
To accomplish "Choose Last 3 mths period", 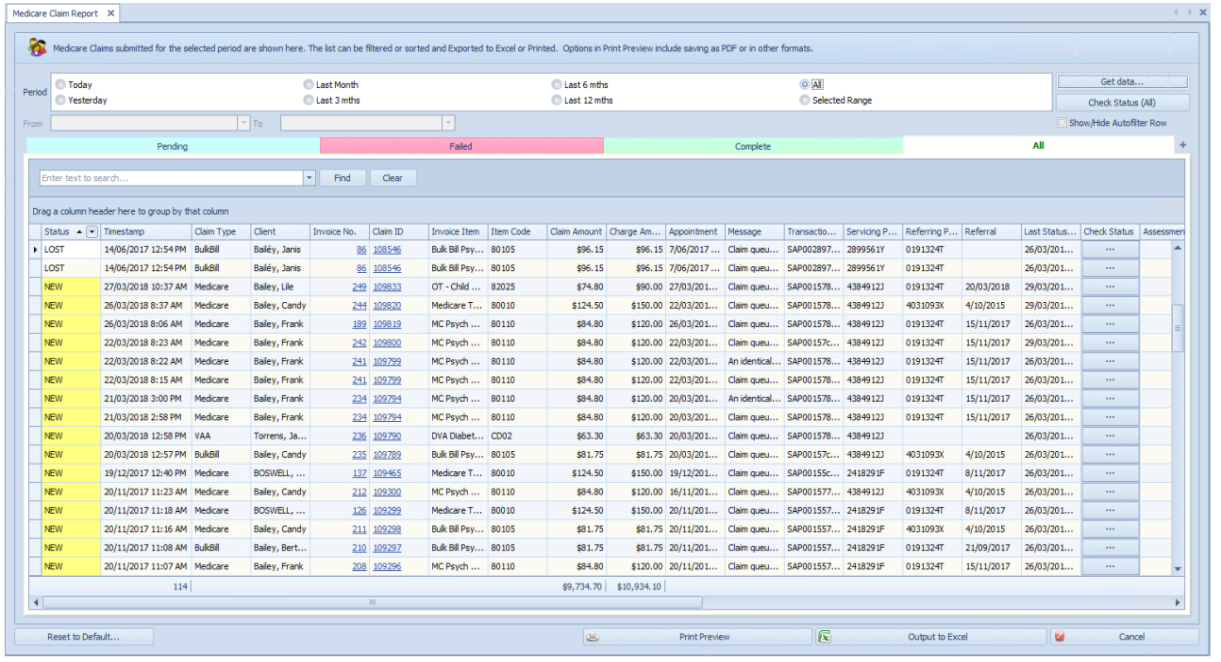I will 308,100.
